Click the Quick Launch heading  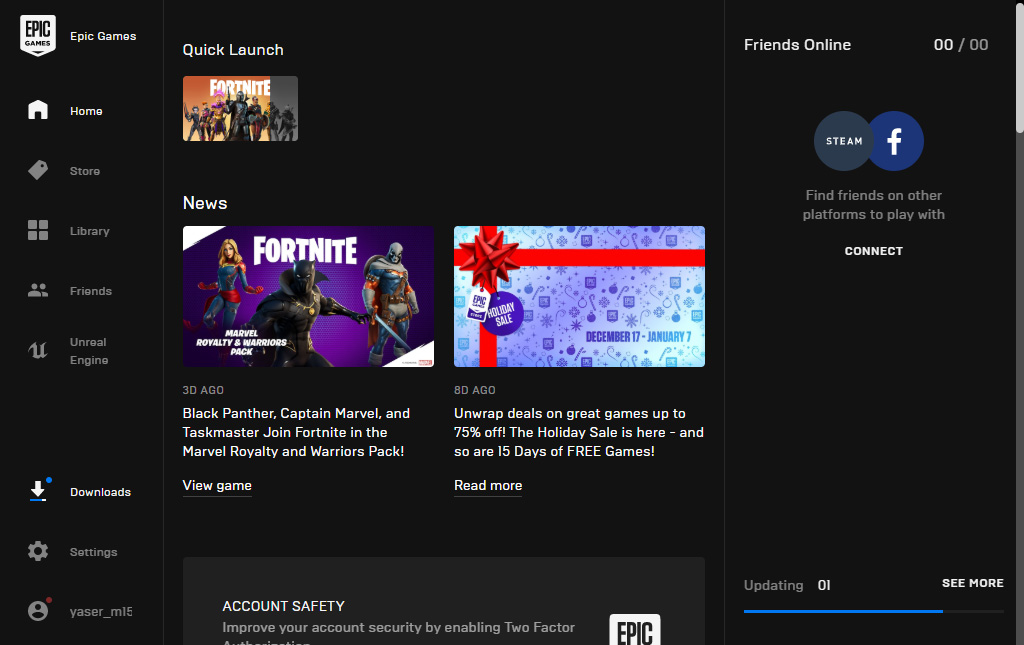pos(233,50)
